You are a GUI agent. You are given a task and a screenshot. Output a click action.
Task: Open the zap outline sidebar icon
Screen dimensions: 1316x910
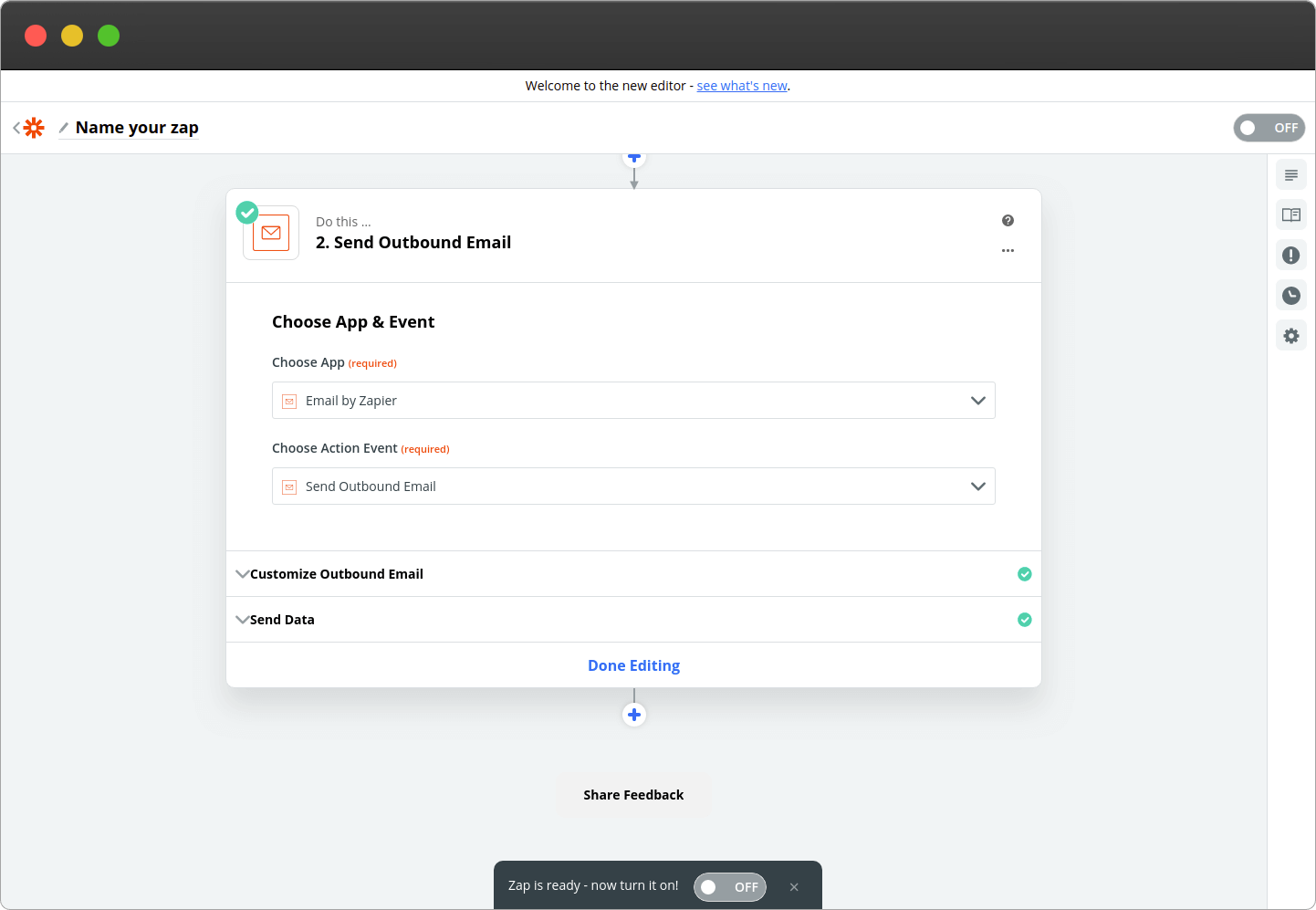click(1291, 175)
